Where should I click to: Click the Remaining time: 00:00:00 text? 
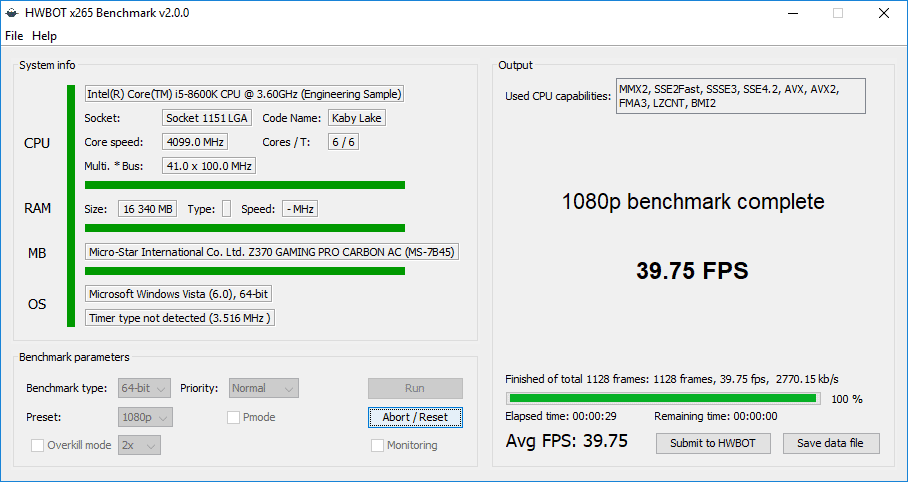click(x=716, y=416)
